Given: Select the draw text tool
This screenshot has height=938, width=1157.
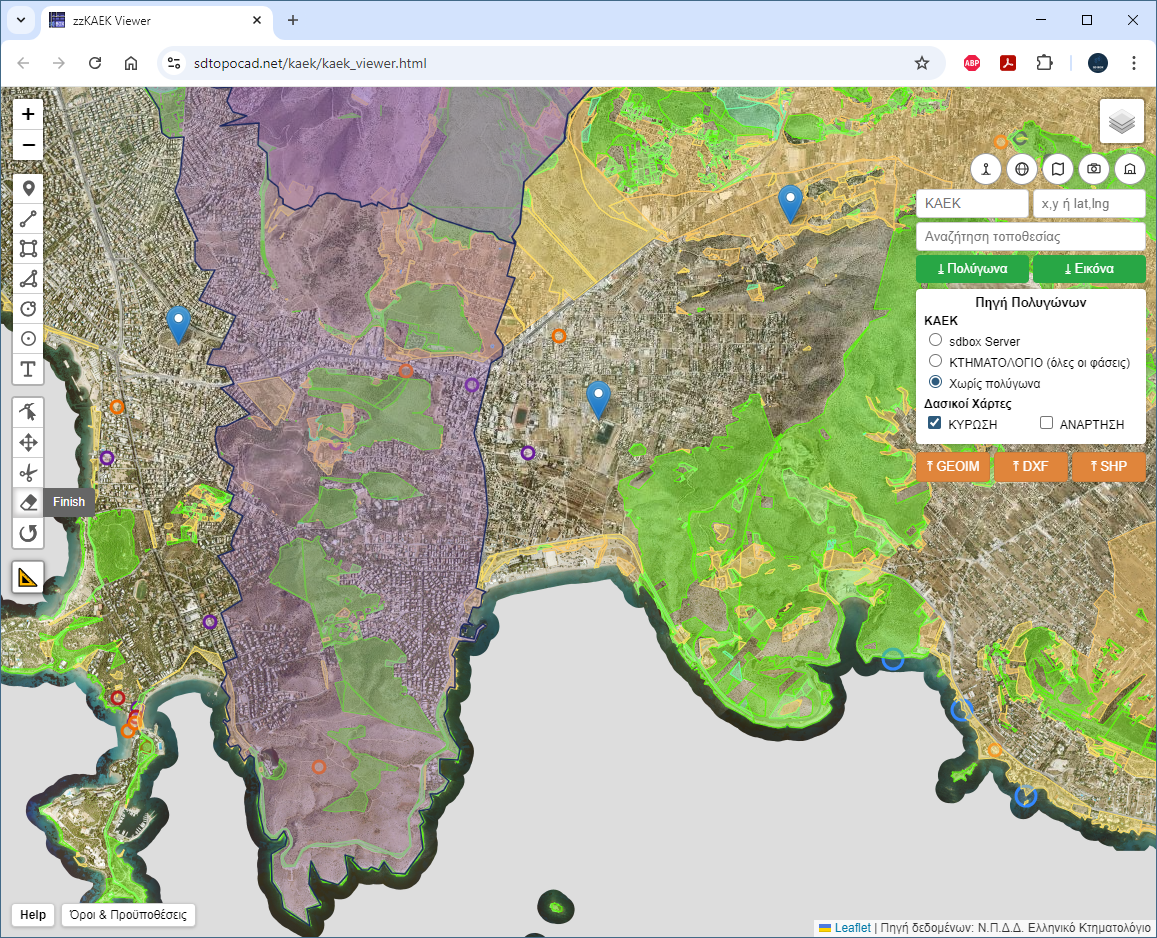Looking at the screenshot, I should (x=28, y=370).
